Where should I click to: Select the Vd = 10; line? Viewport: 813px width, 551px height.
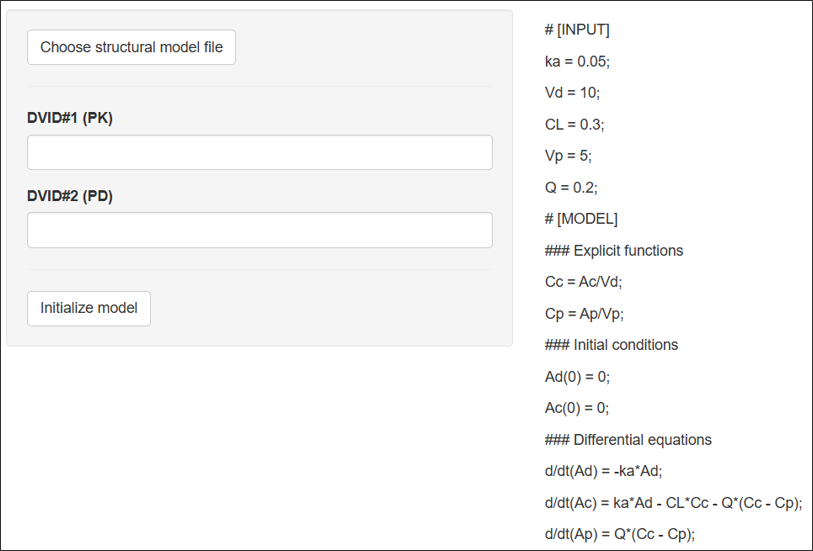click(x=572, y=93)
